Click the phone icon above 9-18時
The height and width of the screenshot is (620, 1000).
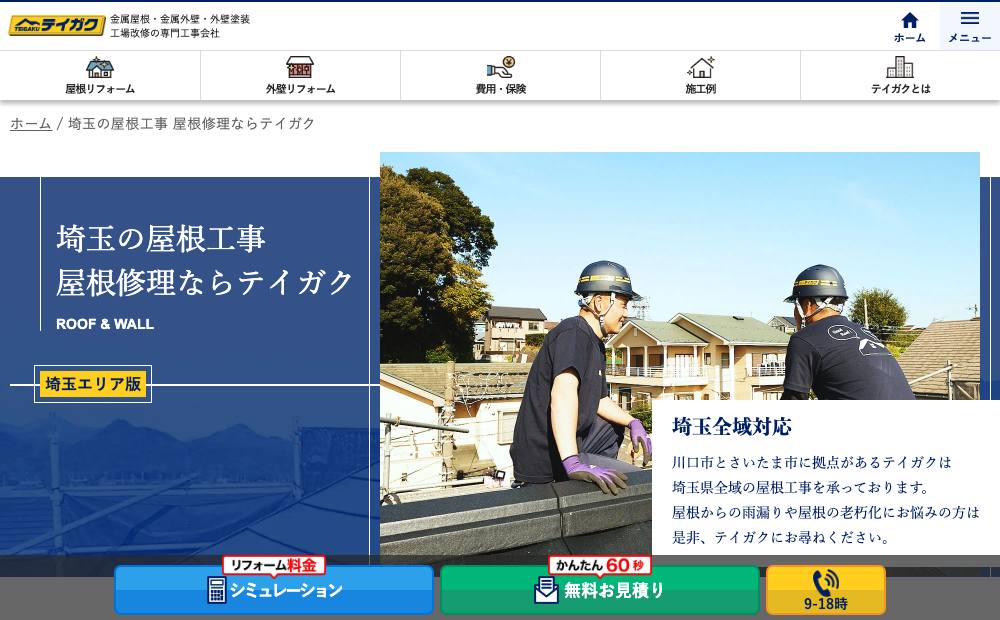click(x=826, y=582)
